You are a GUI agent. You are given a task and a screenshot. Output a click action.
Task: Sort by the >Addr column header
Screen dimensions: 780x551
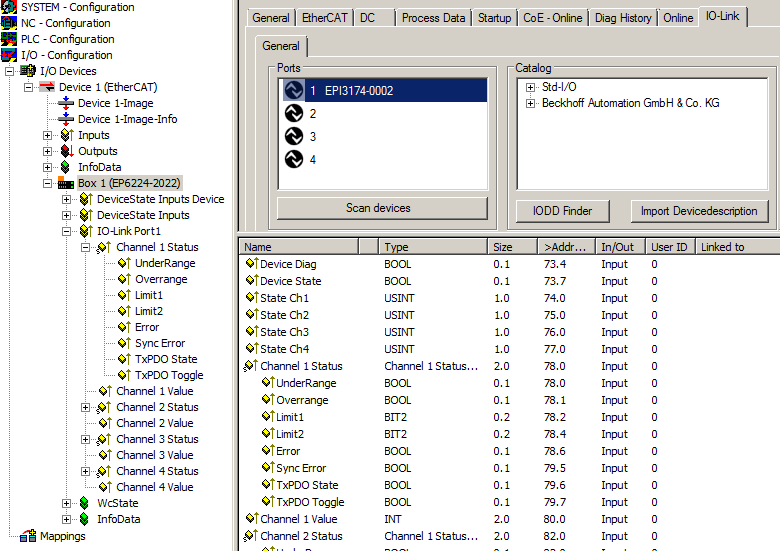point(566,247)
